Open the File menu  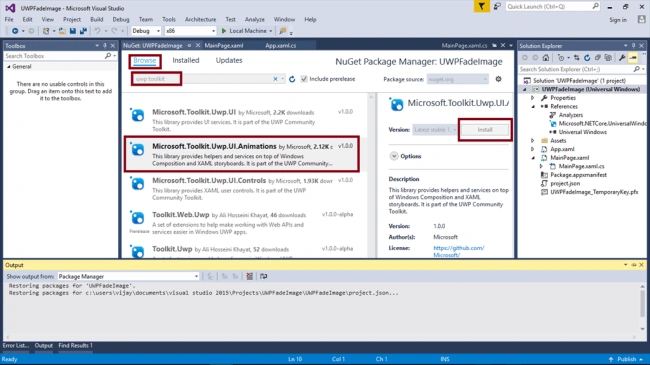coord(9,19)
